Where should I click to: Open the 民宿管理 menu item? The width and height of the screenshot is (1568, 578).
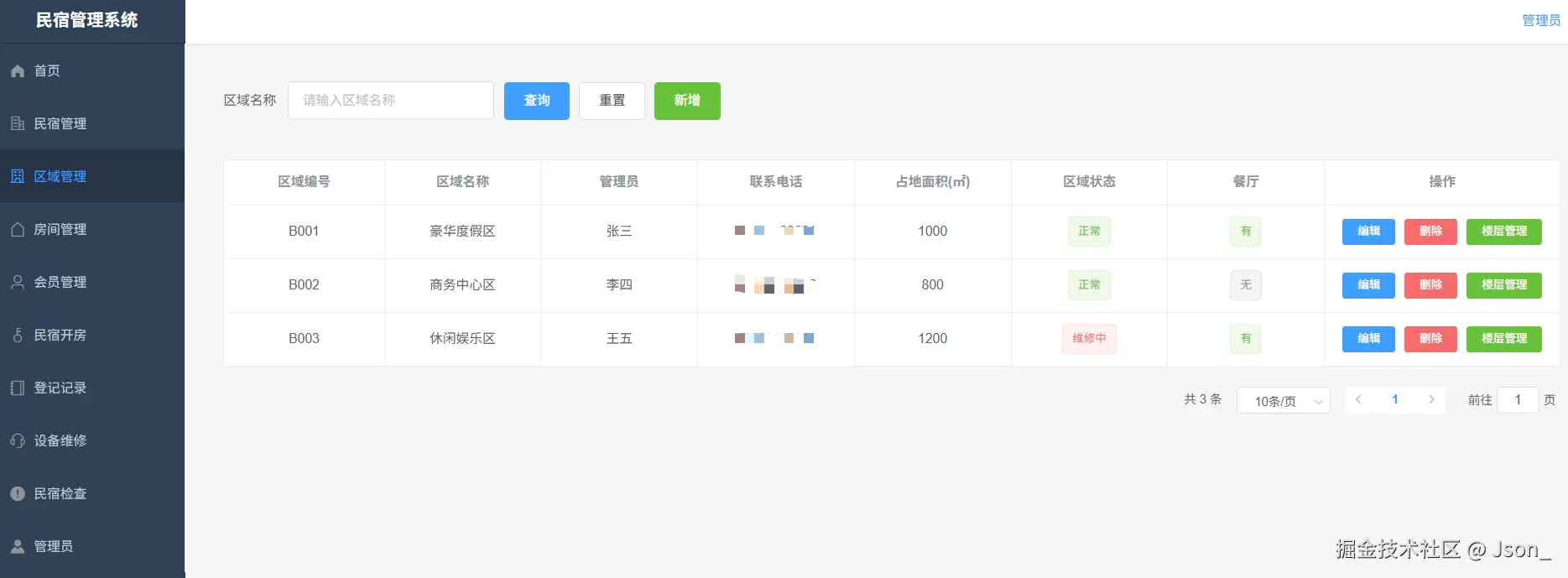point(92,124)
